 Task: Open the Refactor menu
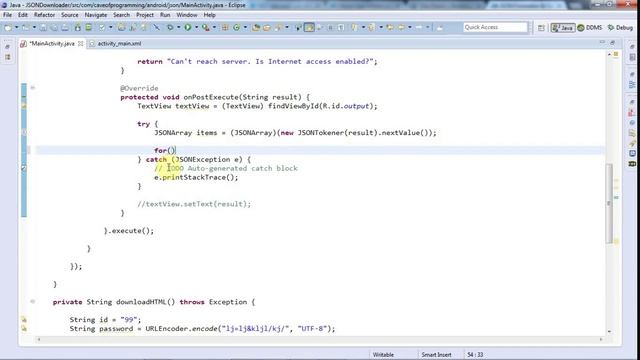pyautogui.click(x=44, y=15)
